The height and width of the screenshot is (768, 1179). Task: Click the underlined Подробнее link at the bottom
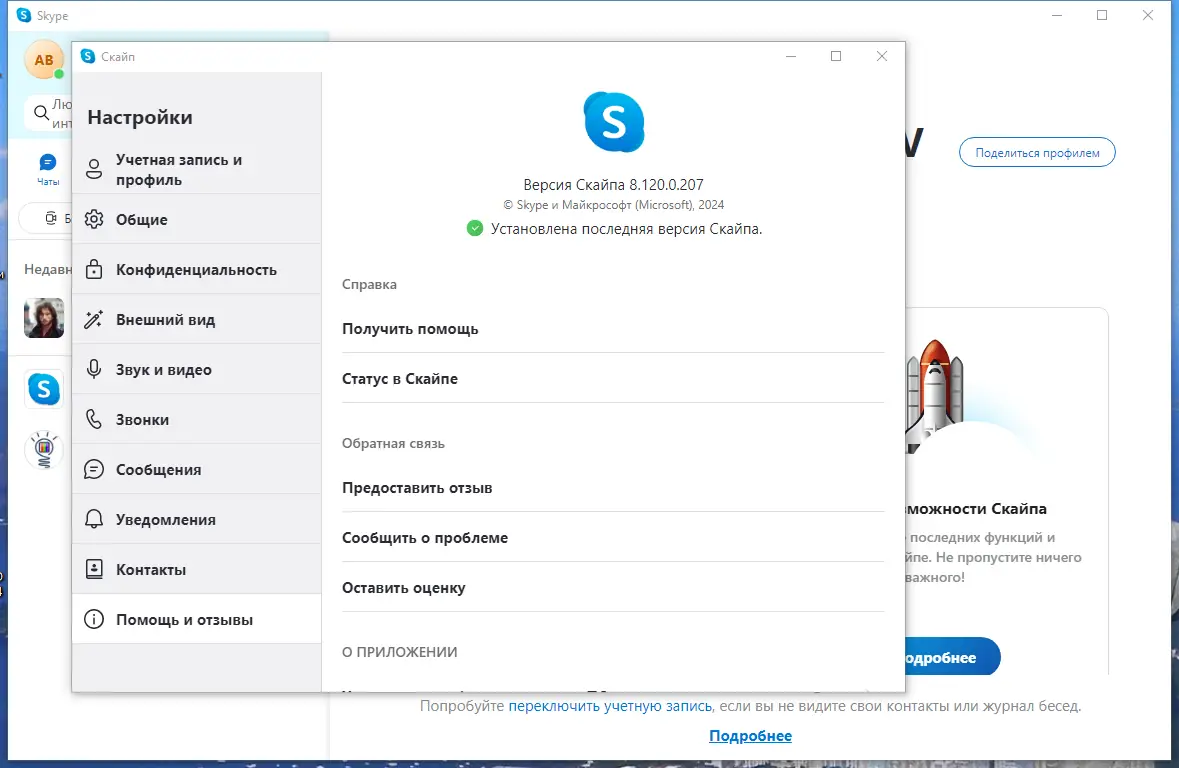coord(750,736)
